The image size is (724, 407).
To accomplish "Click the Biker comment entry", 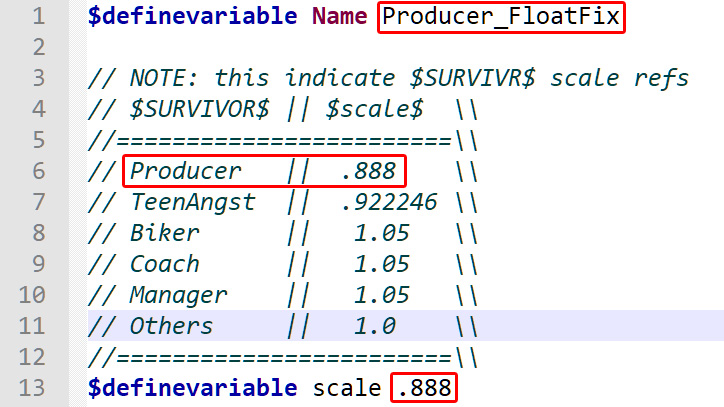I will coord(164,233).
